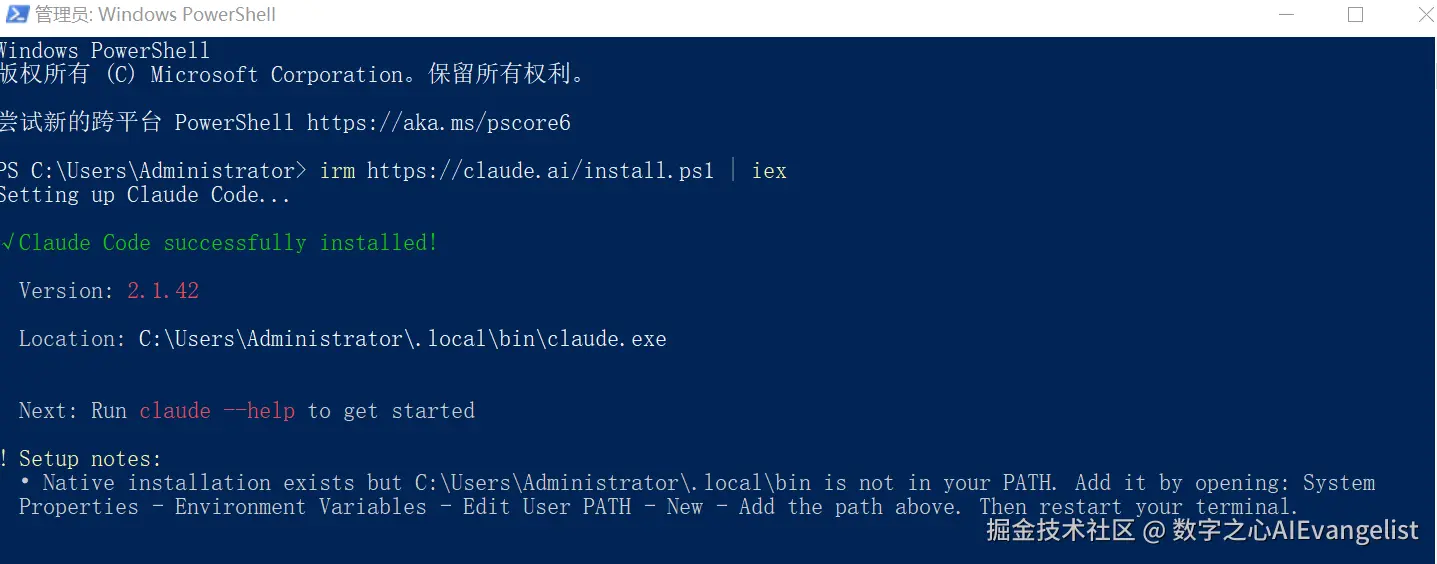Click the claude.exe location path
Viewport: 1437px width, 564px height.
tap(402, 339)
